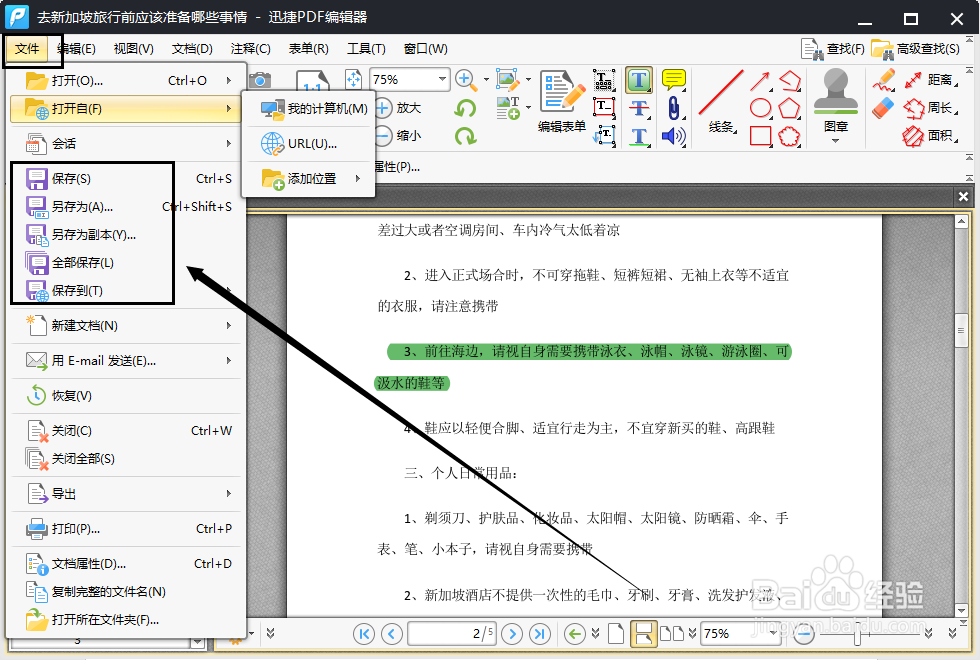The image size is (980, 660).
Task: Select the 线条 line drawing tool
Action: coord(721,100)
